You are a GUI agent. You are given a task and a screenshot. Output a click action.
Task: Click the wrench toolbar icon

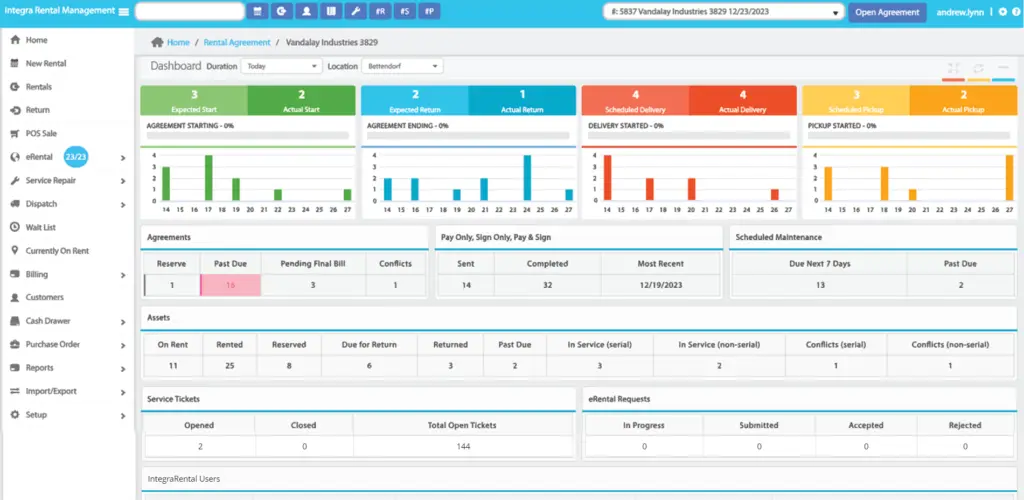(355, 11)
